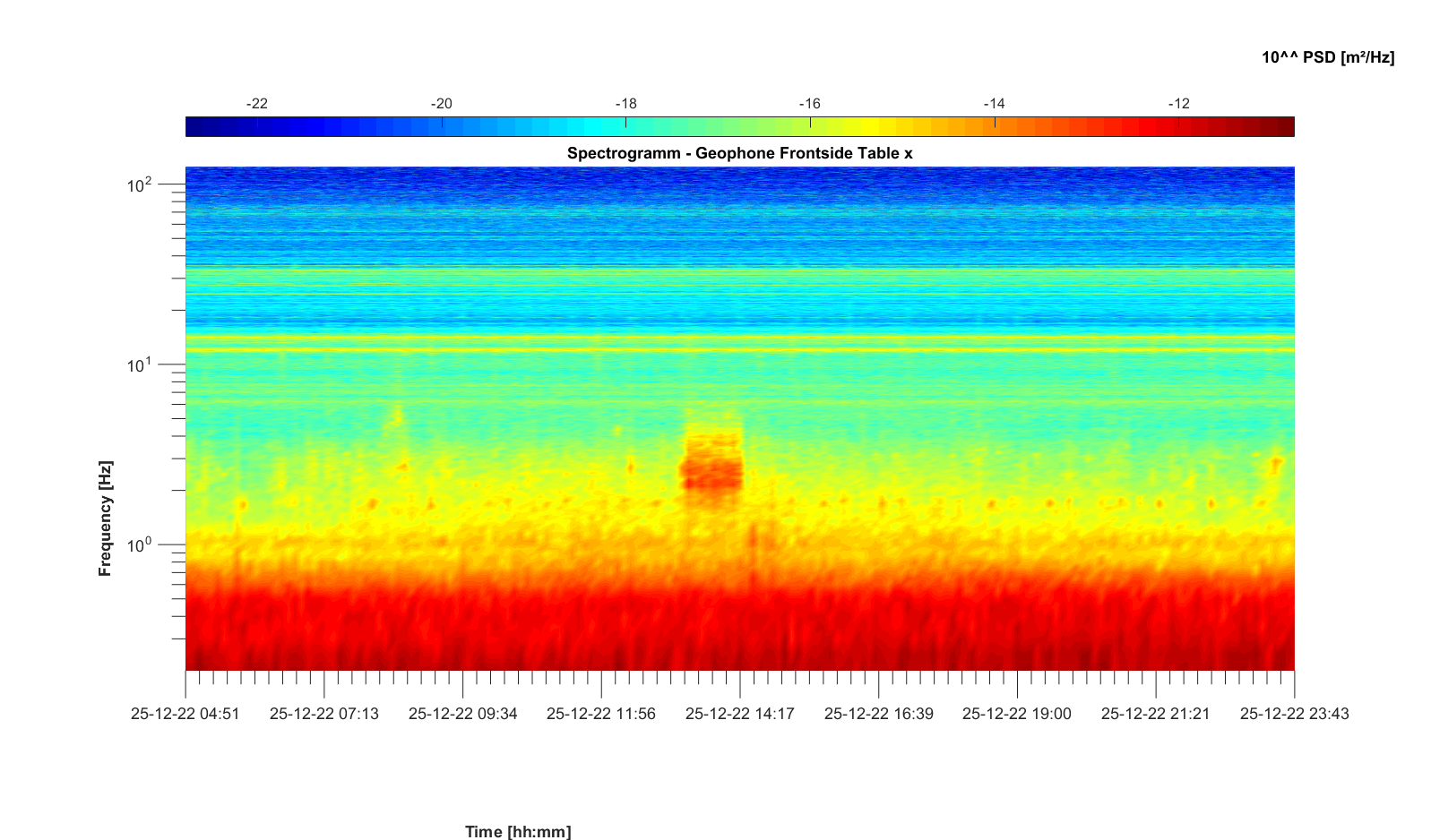Click the '25-12-22 11:56' time label
The height and width of the screenshot is (840, 1431).
600,714
